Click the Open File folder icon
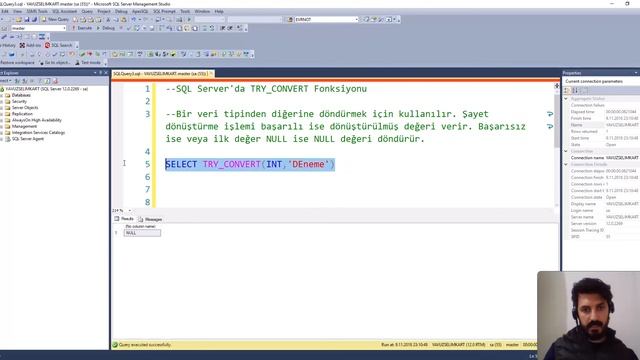Image resolution: width=640 pixels, height=360 pixels. pos(19,19)
